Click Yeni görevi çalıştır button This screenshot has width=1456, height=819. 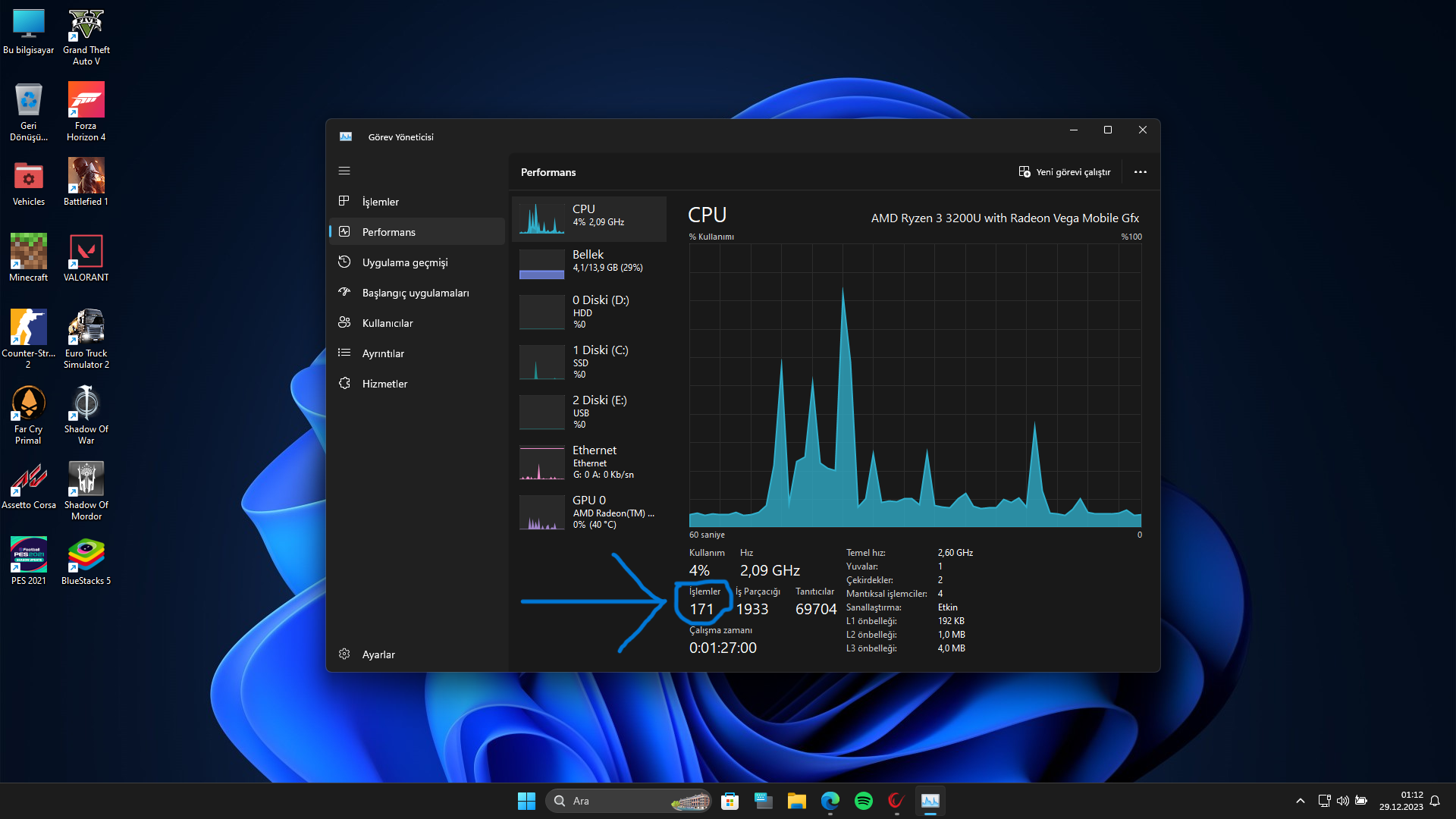click(1065, 172)
